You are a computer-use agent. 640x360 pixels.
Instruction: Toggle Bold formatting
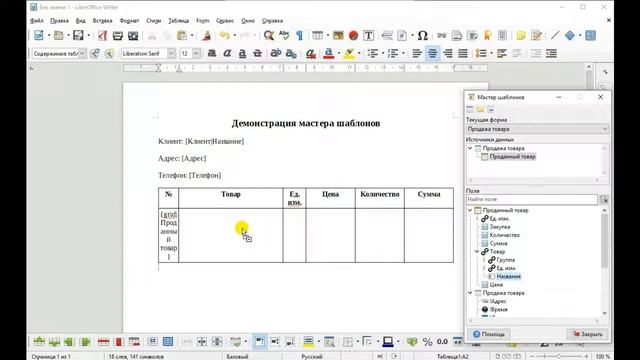(212, 53)
